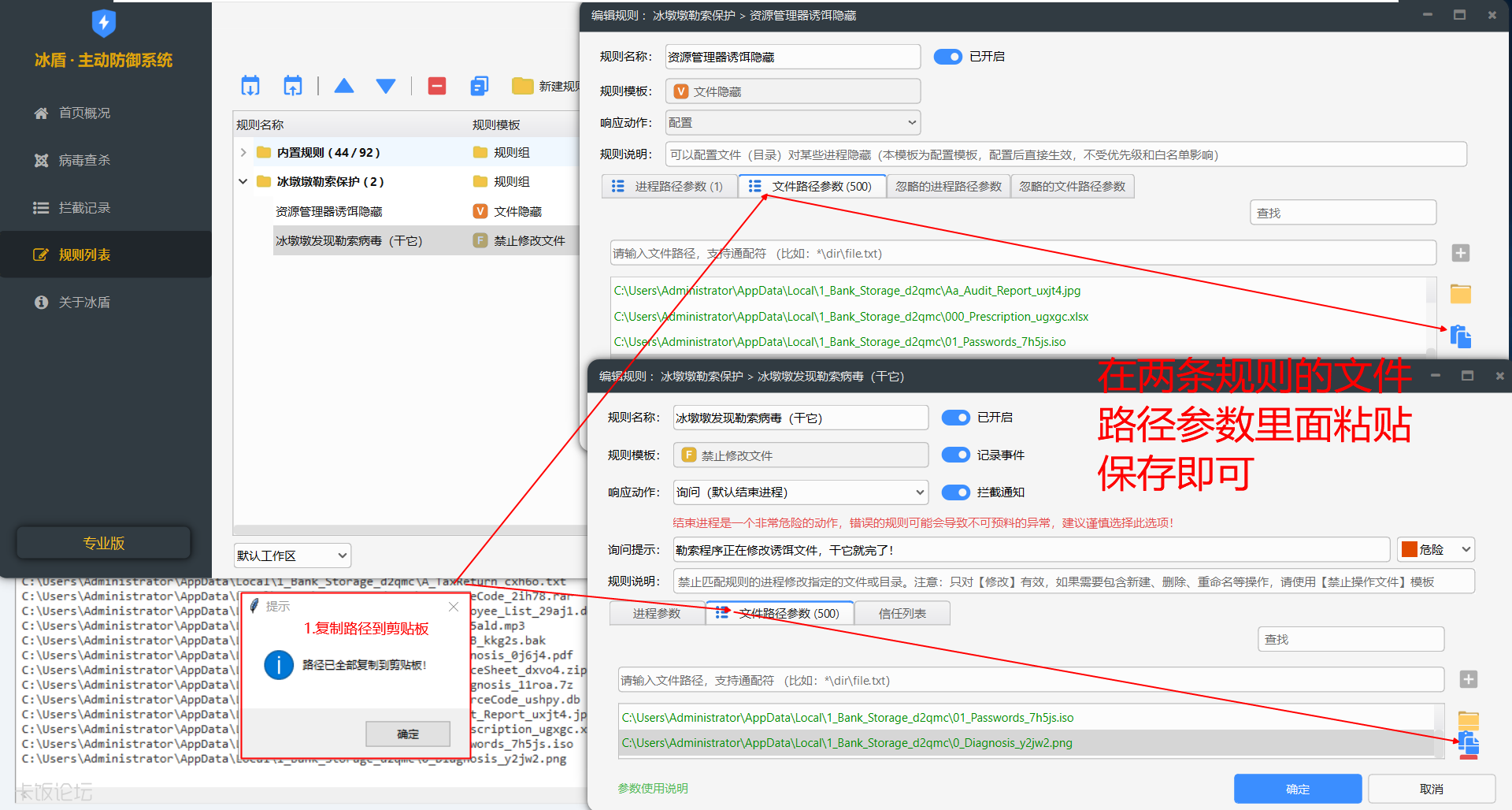Click the orange 危险 level color swatch
The height and width of the screenshot is (810, 1512).
(x=1410, y=550)
